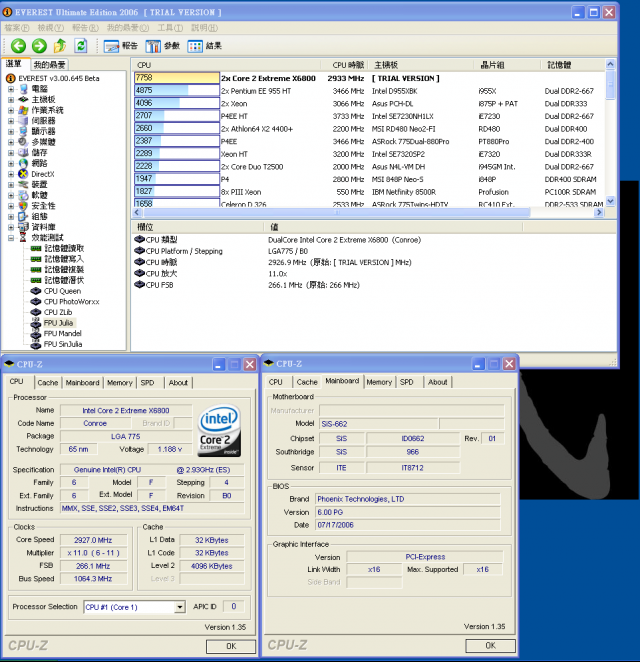Select the 顯示器 display icon in tree
Screen dimensions: 640x662
tap(24, 131)
